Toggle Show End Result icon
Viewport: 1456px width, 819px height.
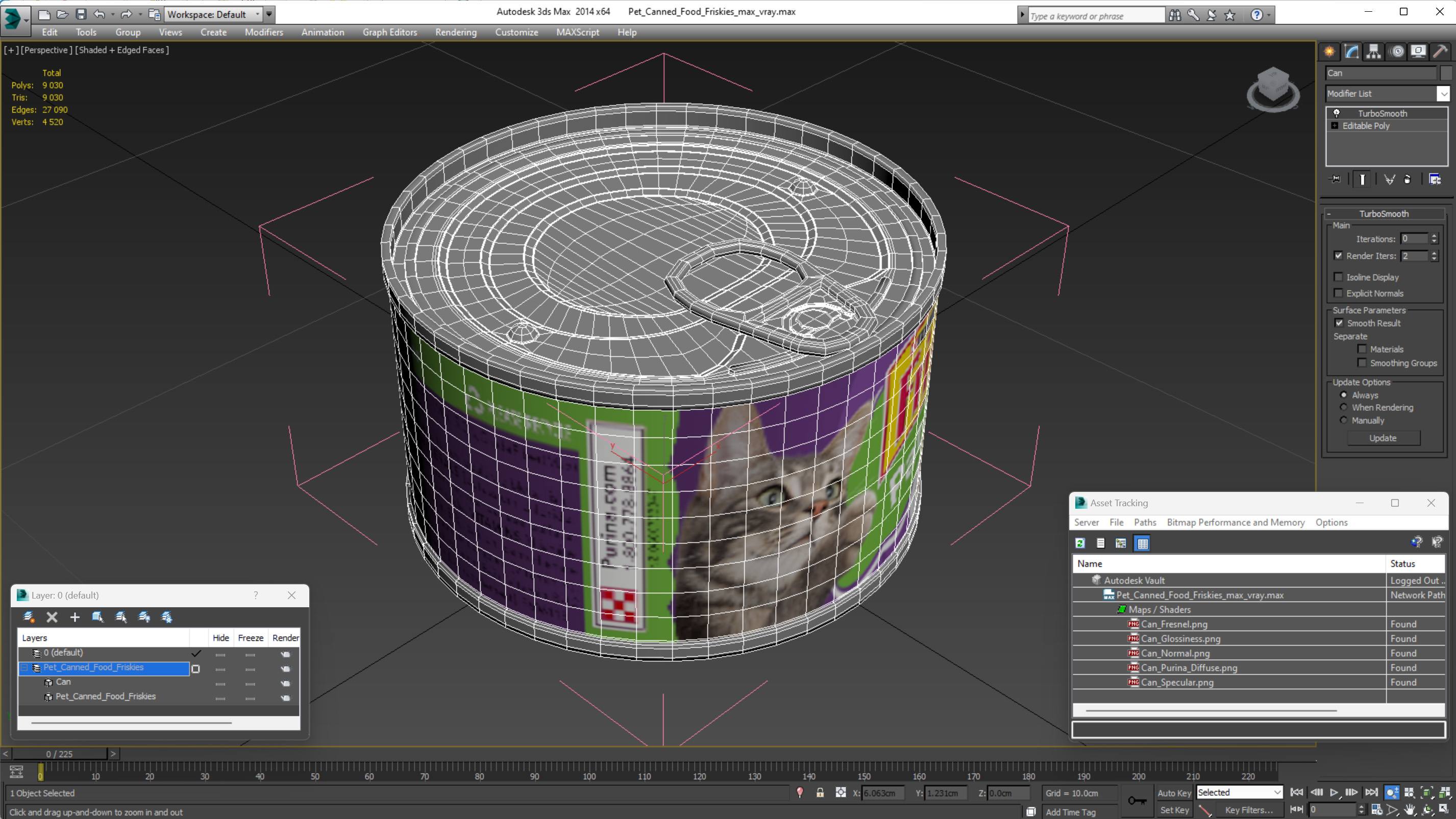tap(1363, 179)
